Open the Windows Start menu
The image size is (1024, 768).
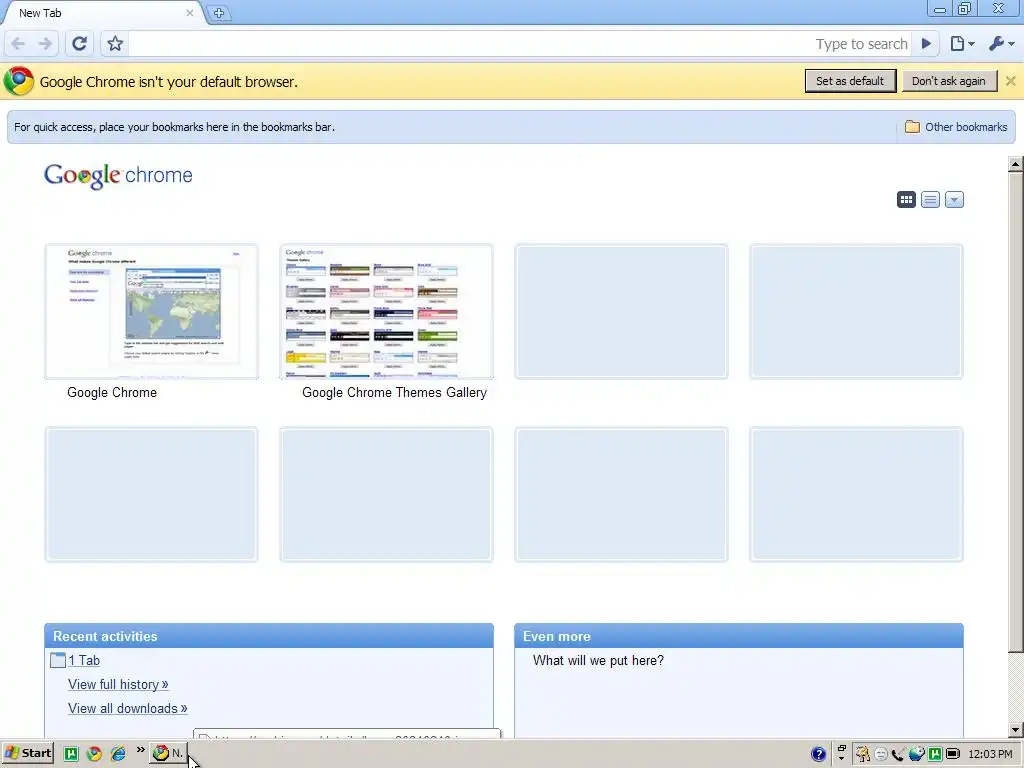27,754
